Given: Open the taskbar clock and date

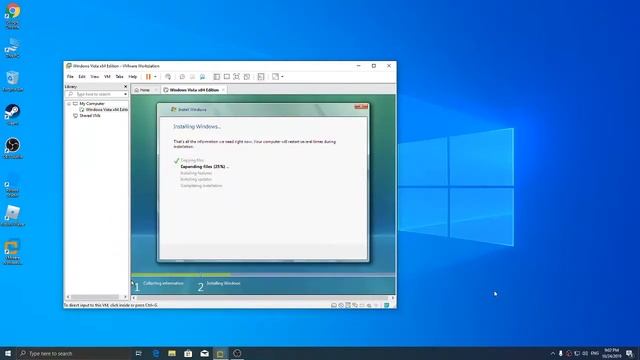Looking at the screenshot, I should pyautogui.click(x=611, y=353).
